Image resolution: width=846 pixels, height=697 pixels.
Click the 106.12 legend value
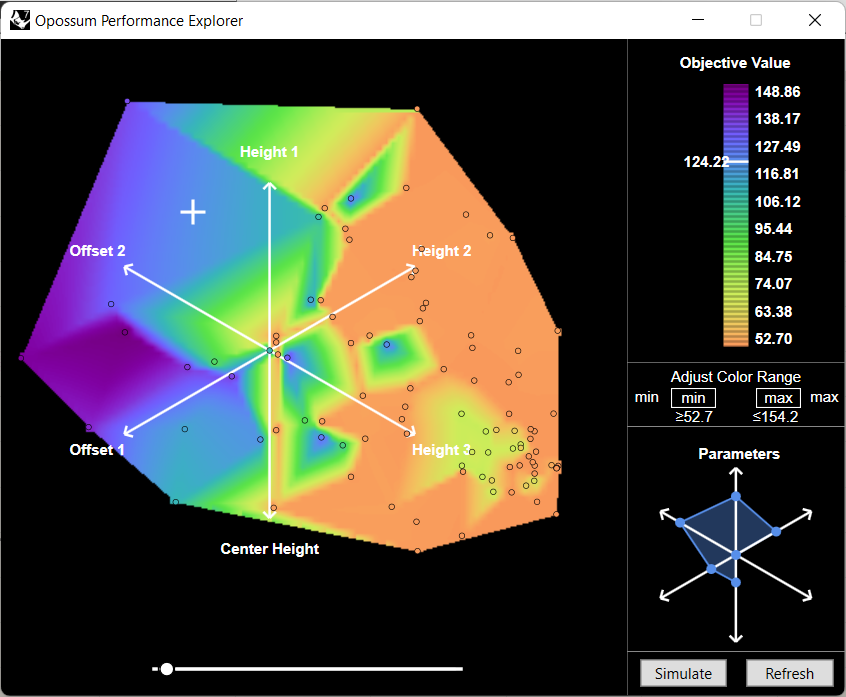777,202
